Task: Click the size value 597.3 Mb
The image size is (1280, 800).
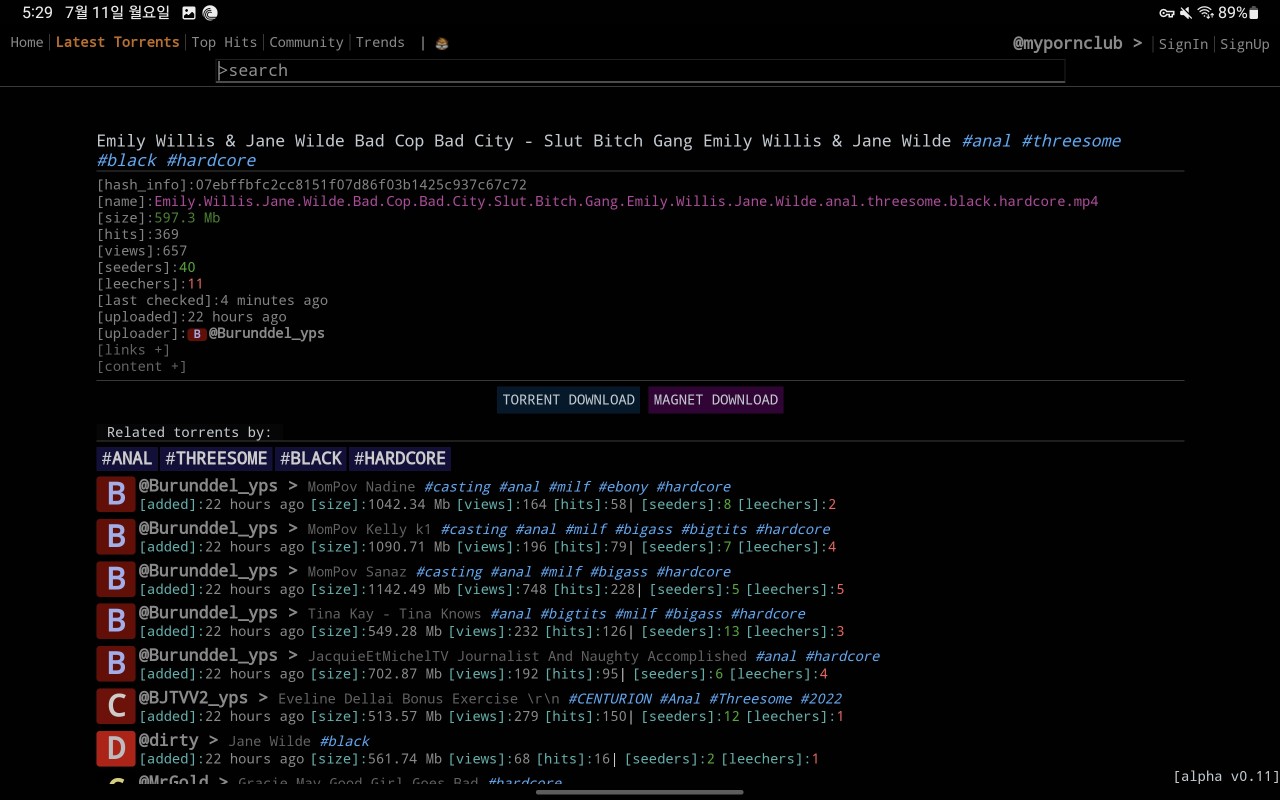Action: coord(187,218)
